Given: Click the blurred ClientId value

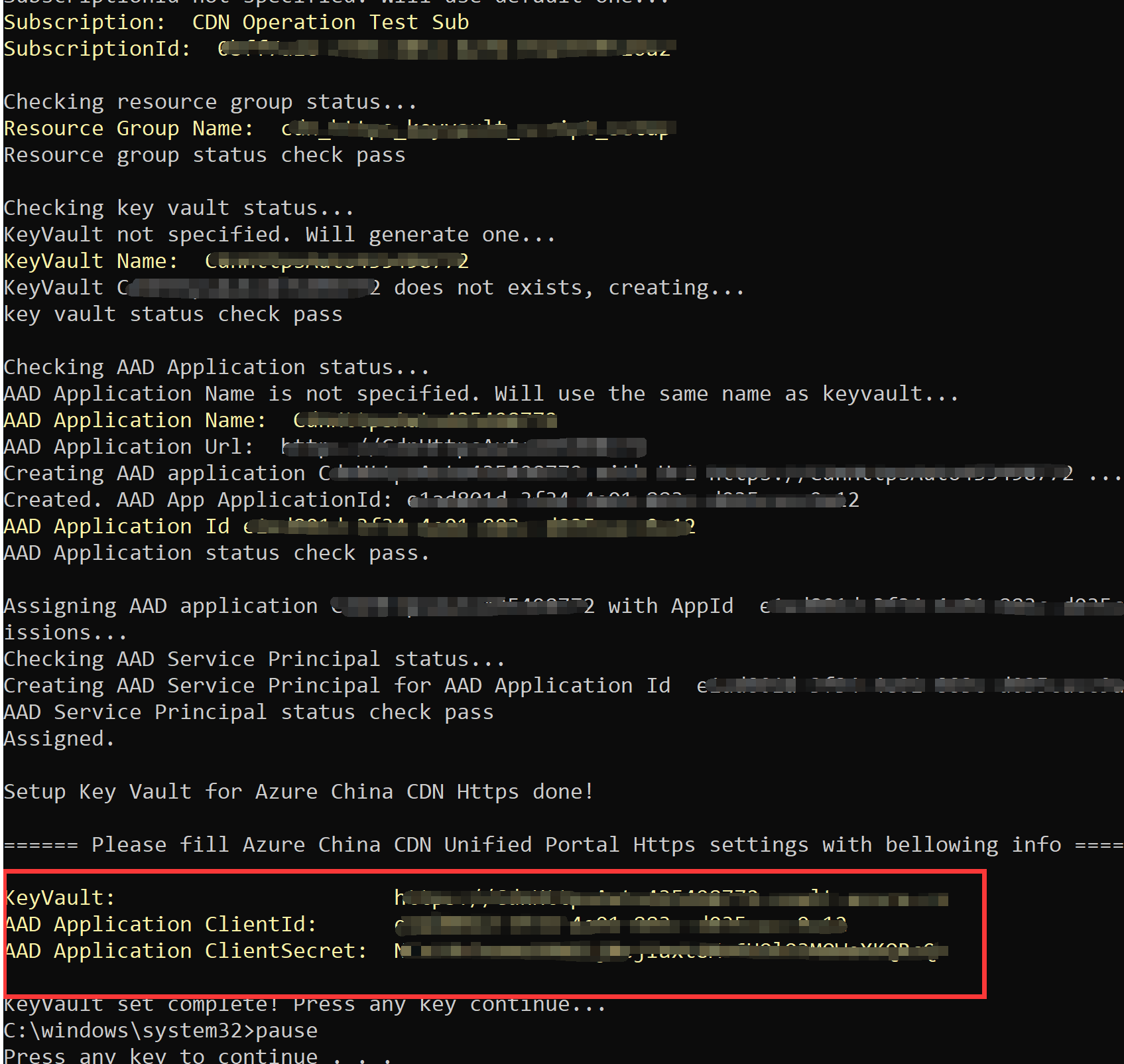Looking at the screenshot, I should (621, 925).
